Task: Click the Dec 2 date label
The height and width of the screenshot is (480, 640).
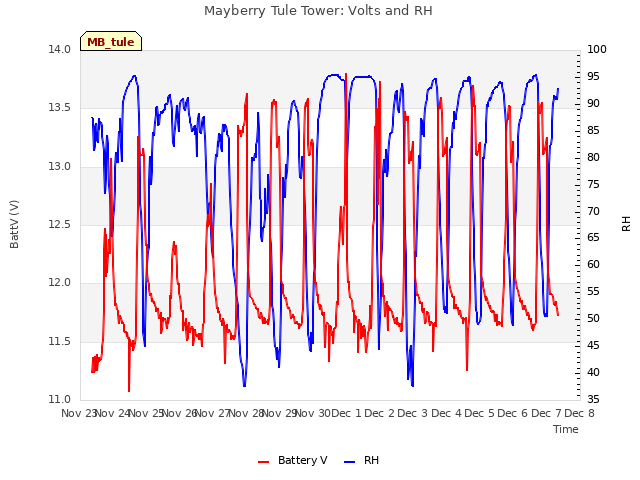Action: 380,413
